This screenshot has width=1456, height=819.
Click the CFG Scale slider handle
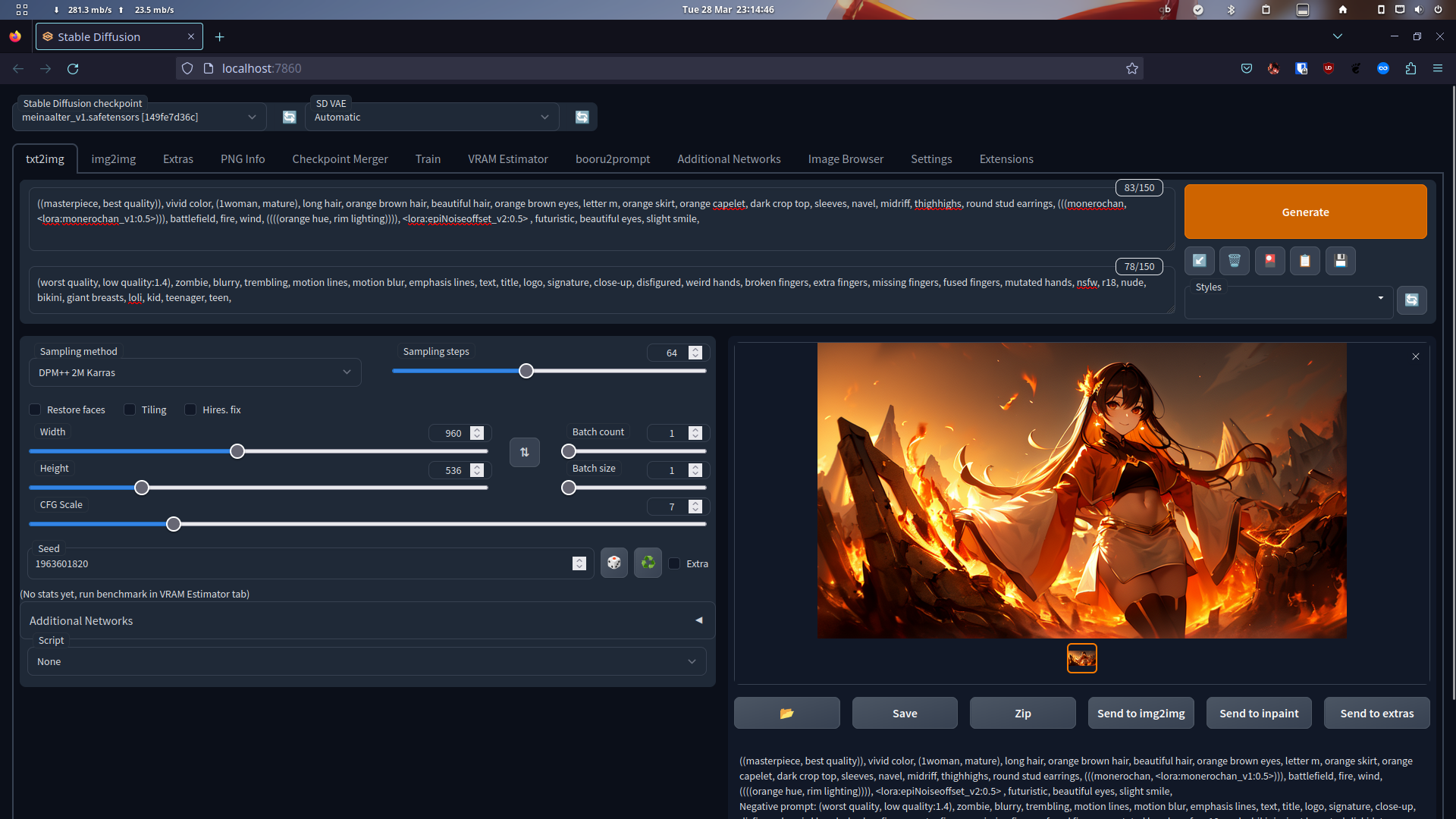tap(174, 524)
